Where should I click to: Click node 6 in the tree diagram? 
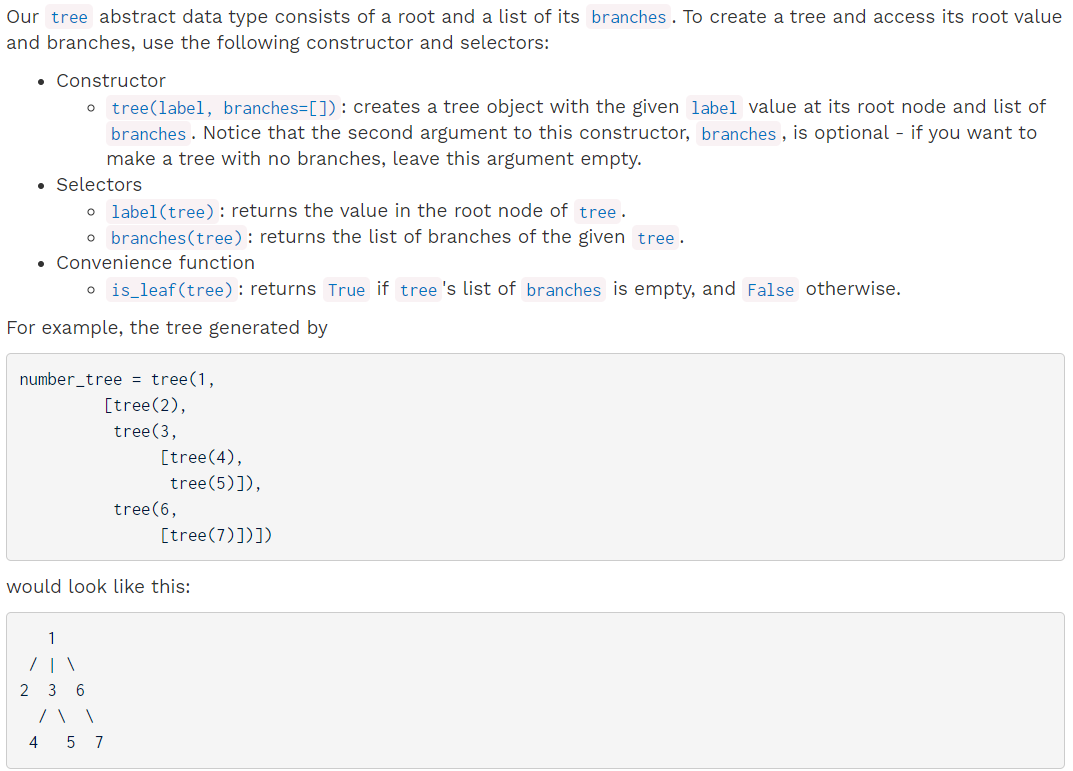click(x=80, y=690)
